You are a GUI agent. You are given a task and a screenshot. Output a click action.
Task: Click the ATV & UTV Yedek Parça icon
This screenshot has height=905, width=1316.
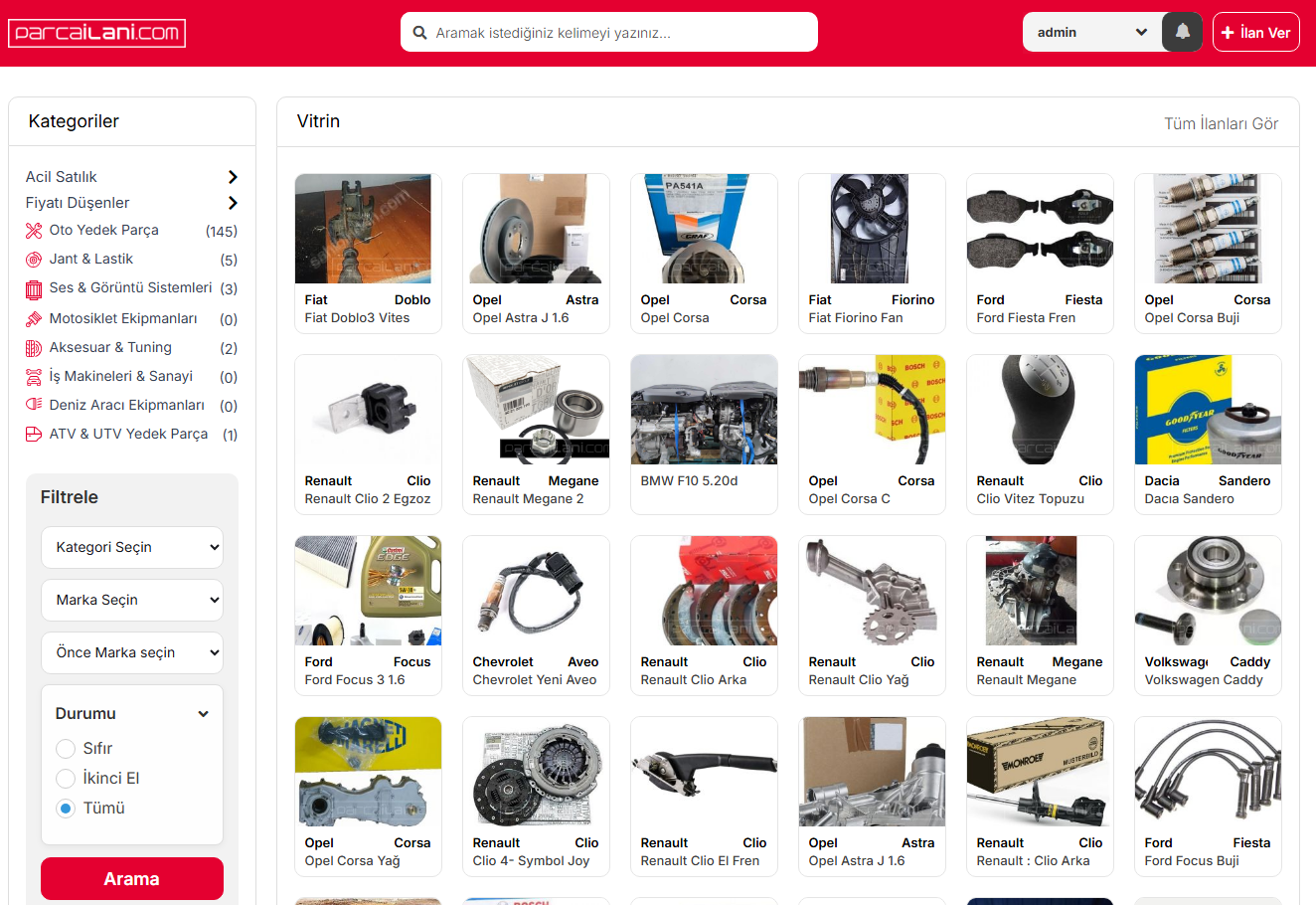click(34, 435)
